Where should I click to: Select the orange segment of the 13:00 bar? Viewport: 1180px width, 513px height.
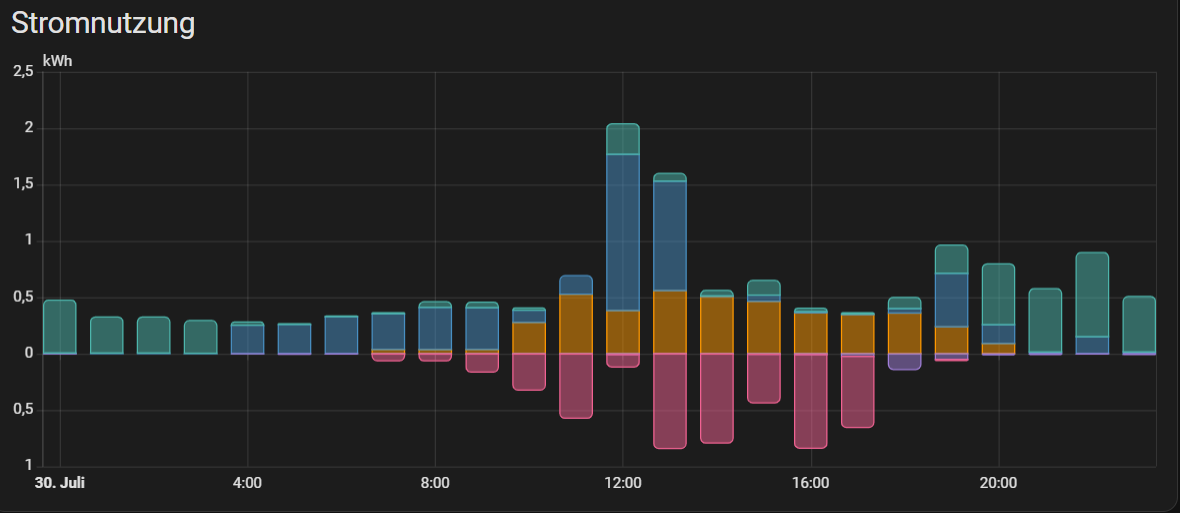coord(670,322)
